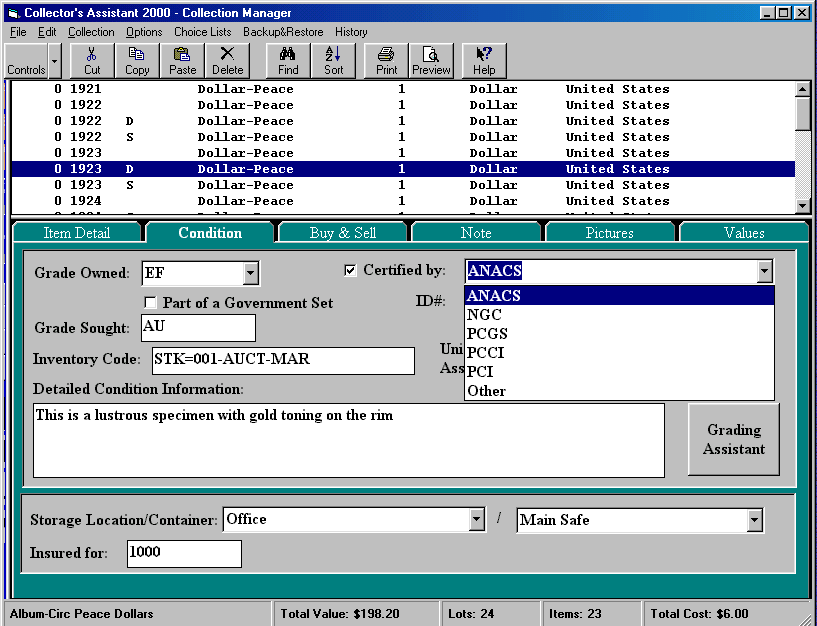Select the 1922 D Dollar-Peace row
This screenshot has width=817, height=626.
coord(403,121)
